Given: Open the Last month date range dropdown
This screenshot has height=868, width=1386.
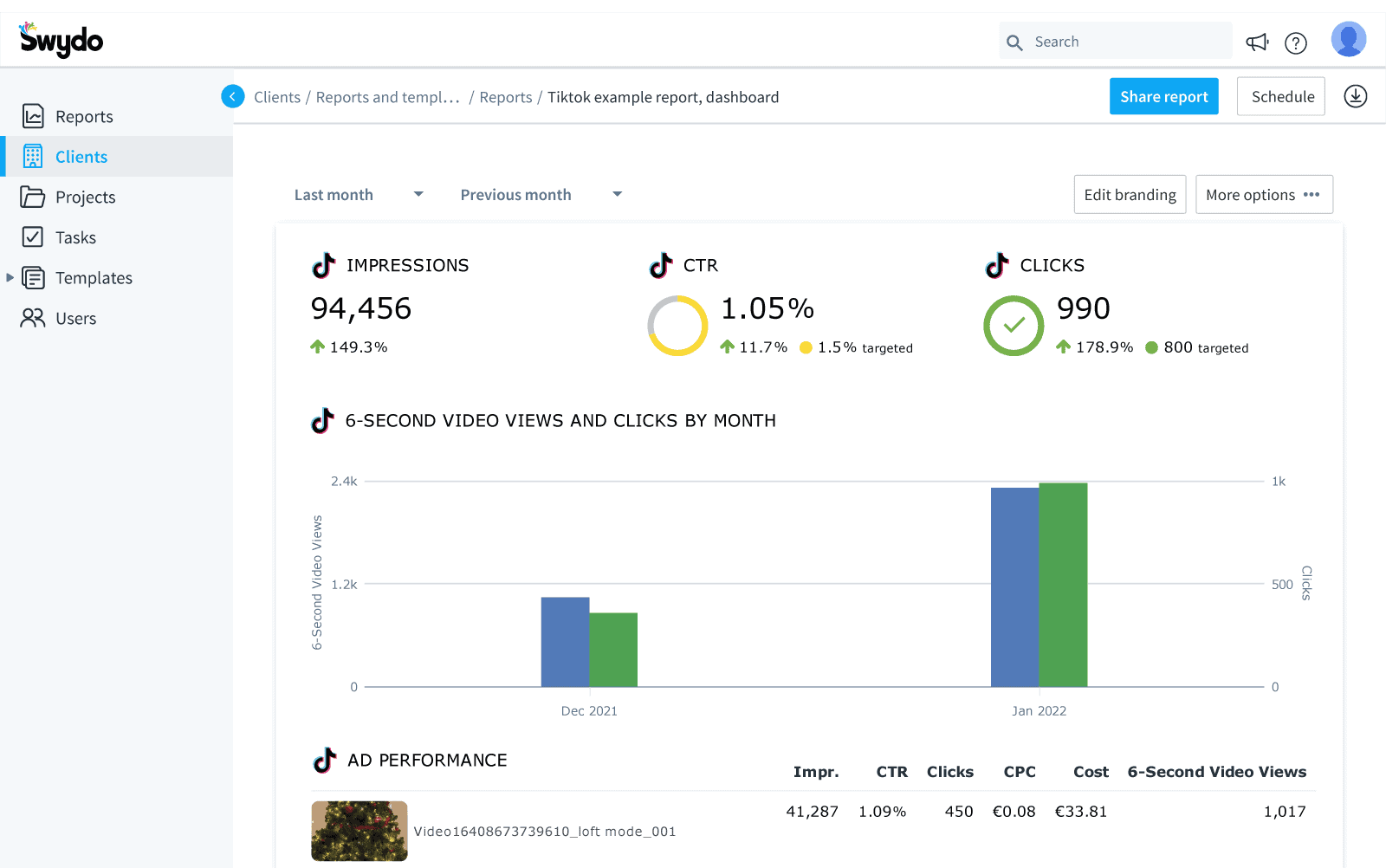Looking at the screenshot, I should [x=359, y=194].
